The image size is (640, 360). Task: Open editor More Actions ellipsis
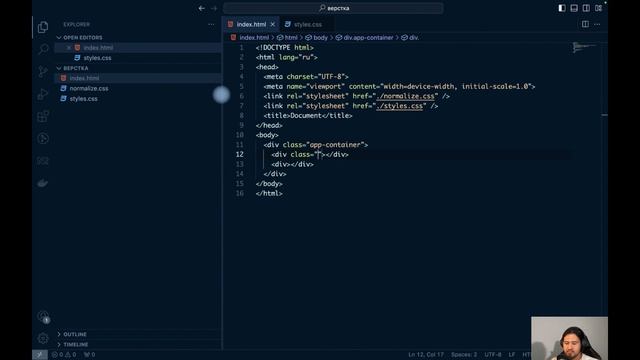[597, 24]
